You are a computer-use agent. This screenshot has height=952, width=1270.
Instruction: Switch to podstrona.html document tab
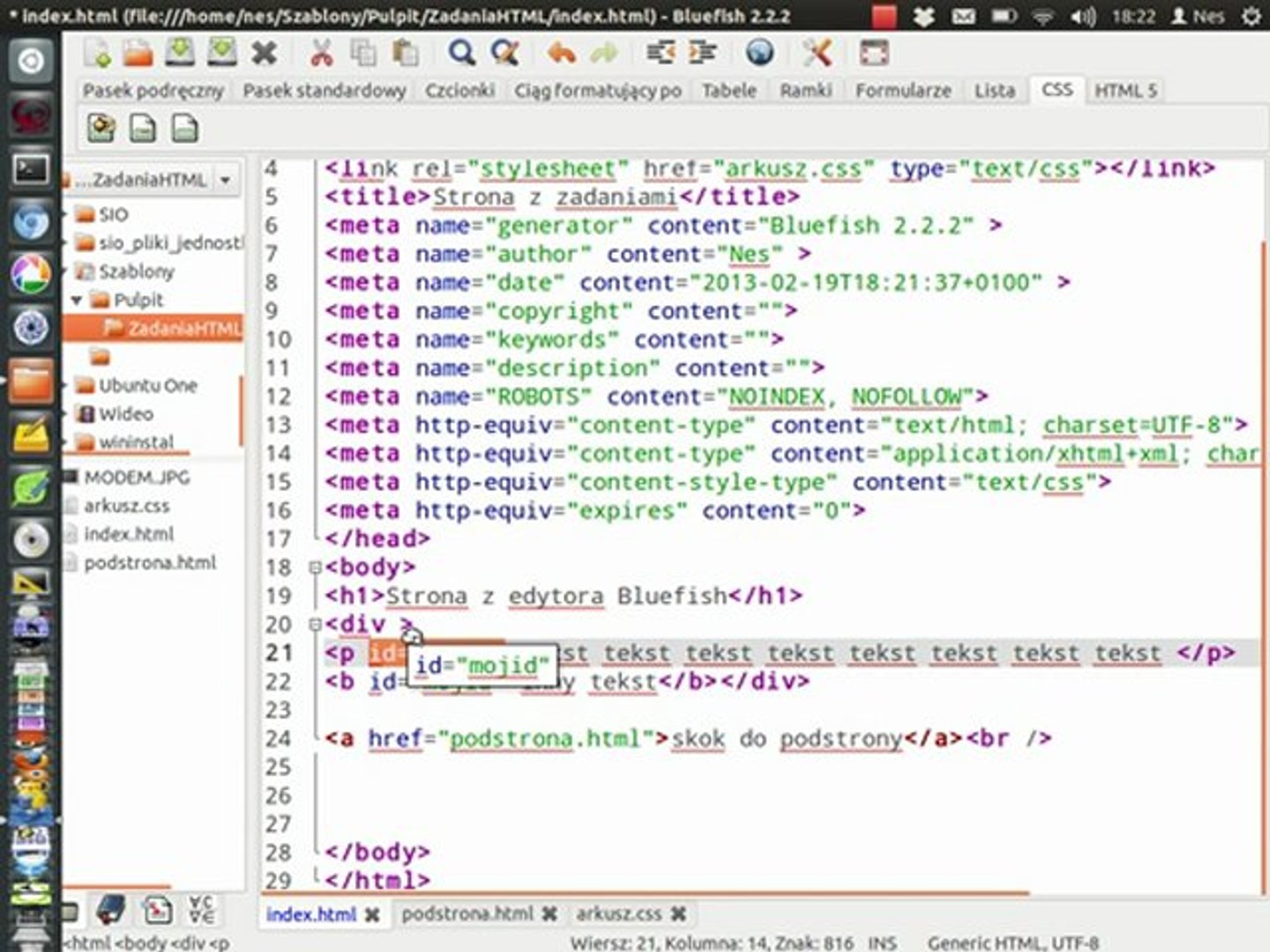coord(467,914)
